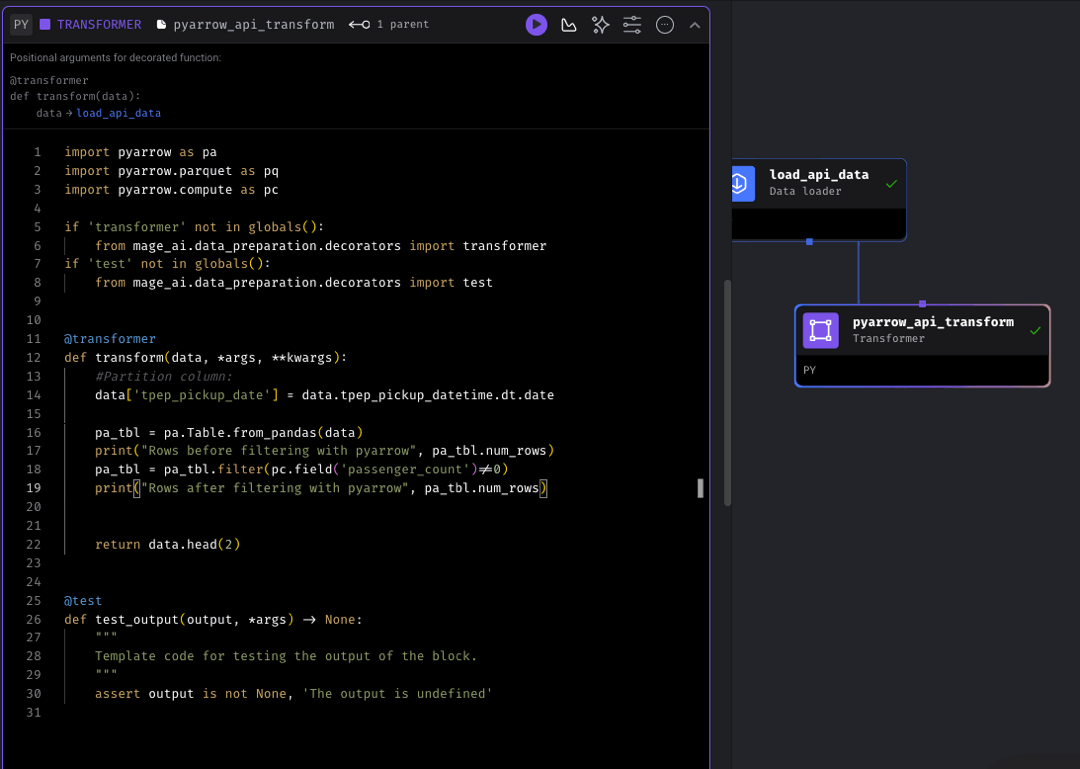Click the 'Template code for testing' docstring line
The height and width of the screenshot is (769, 1080).
pyautogui.click(x=286, y=656)
